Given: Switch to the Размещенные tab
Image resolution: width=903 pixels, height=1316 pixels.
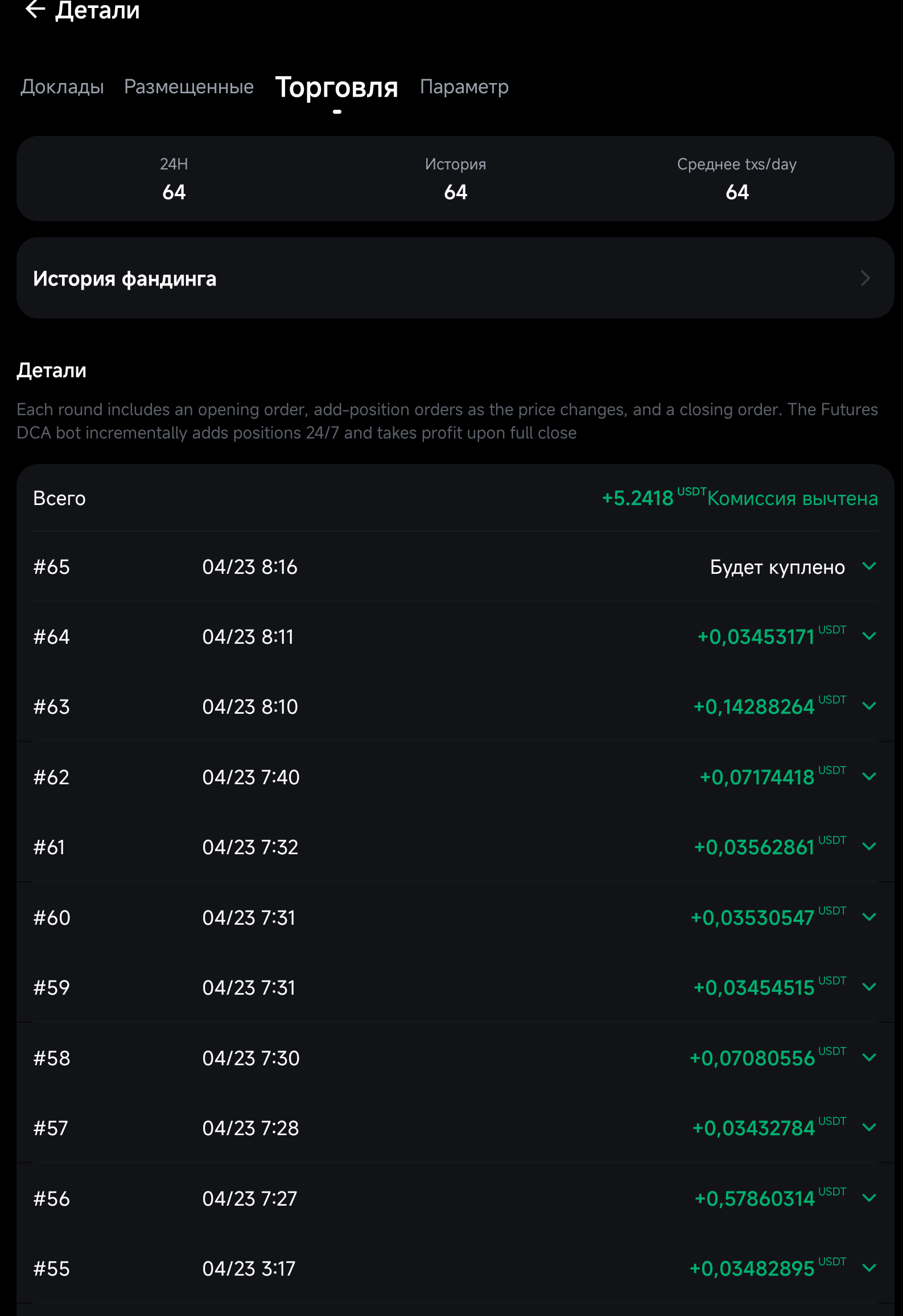Looking at the screenshot, I should (x=189, y=86).
